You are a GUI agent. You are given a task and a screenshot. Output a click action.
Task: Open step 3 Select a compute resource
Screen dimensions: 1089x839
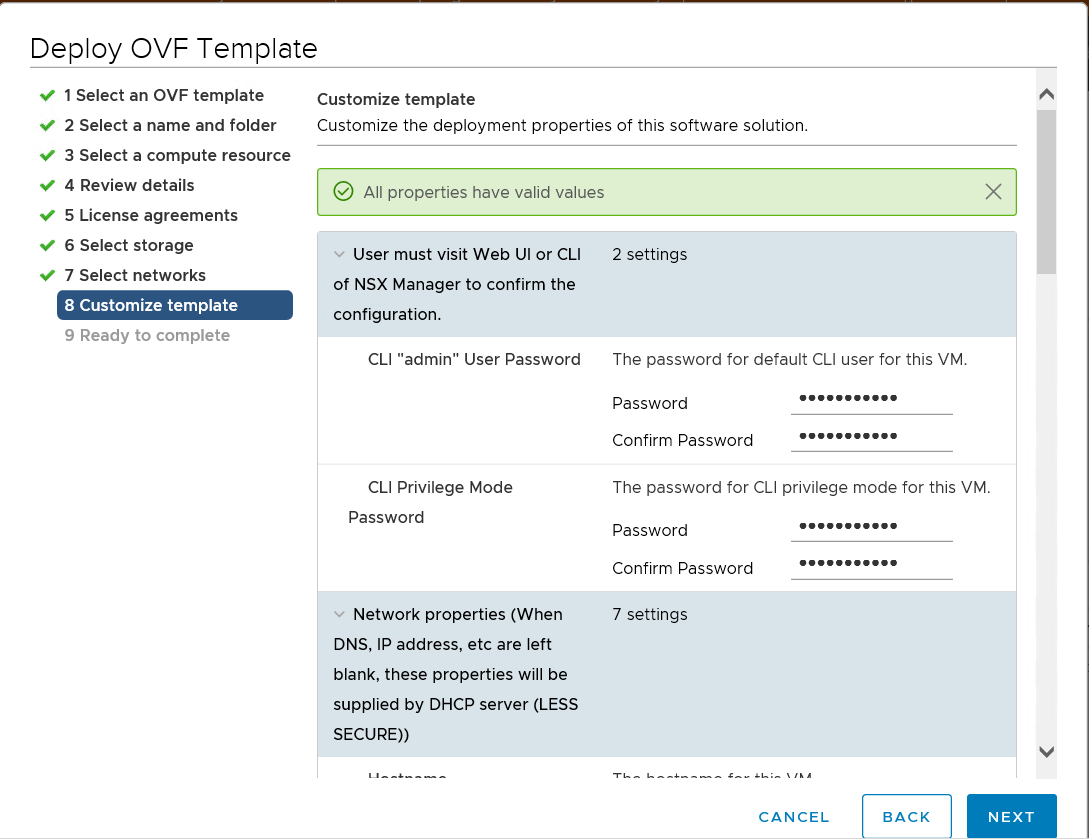[x=177, y=156]
